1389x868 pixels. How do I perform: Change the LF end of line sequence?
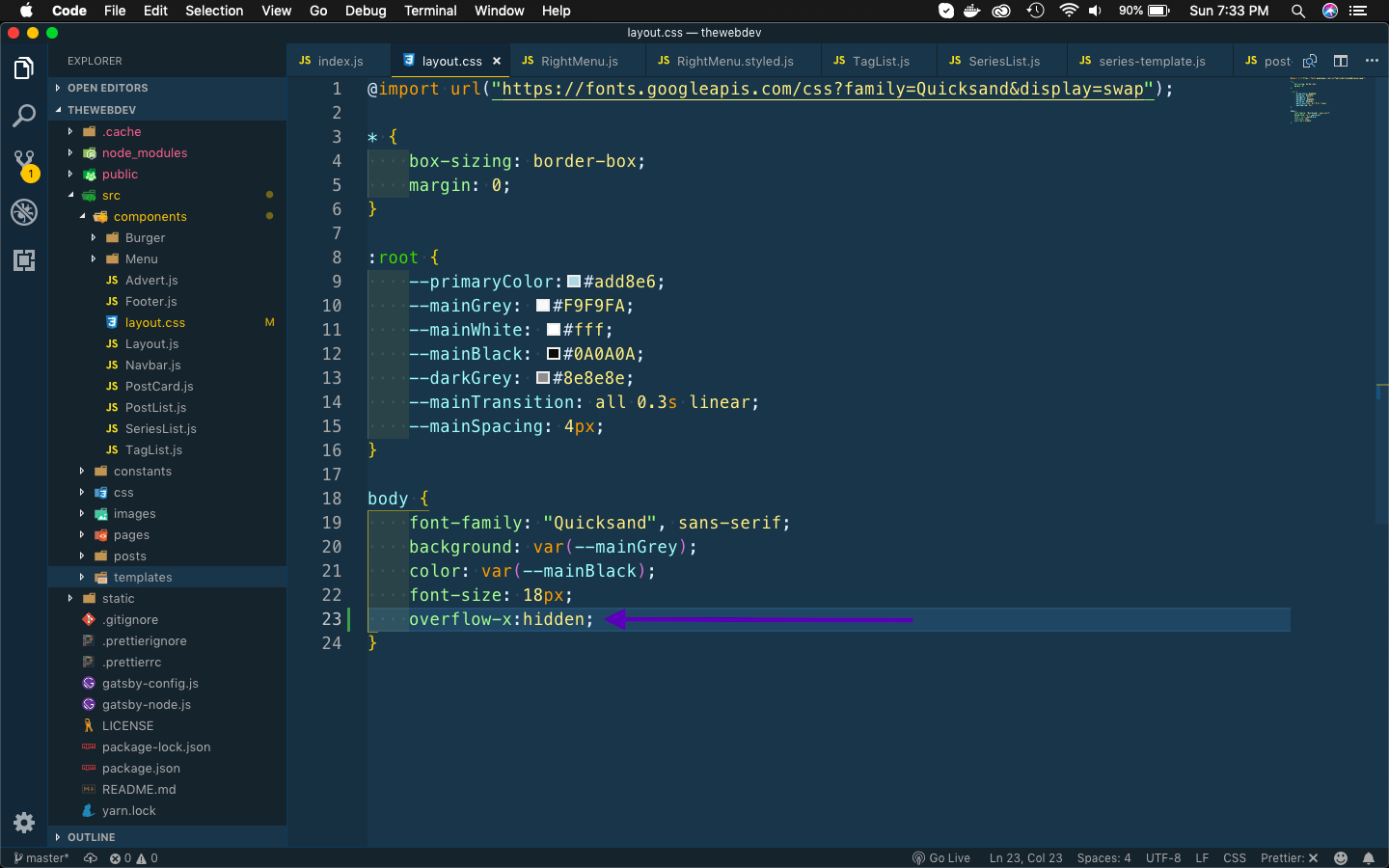pos(1202,858)
